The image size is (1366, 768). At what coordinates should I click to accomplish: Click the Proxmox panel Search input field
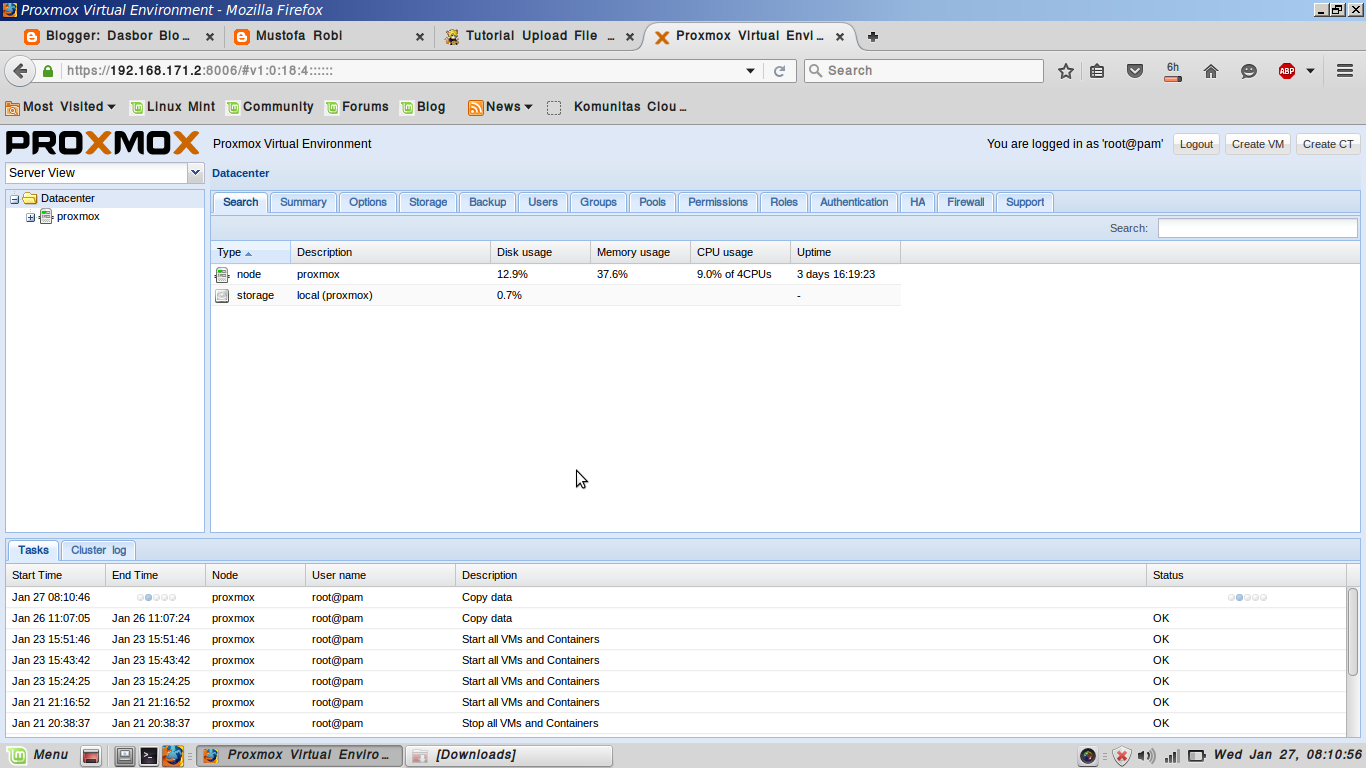pos(1258,228)
